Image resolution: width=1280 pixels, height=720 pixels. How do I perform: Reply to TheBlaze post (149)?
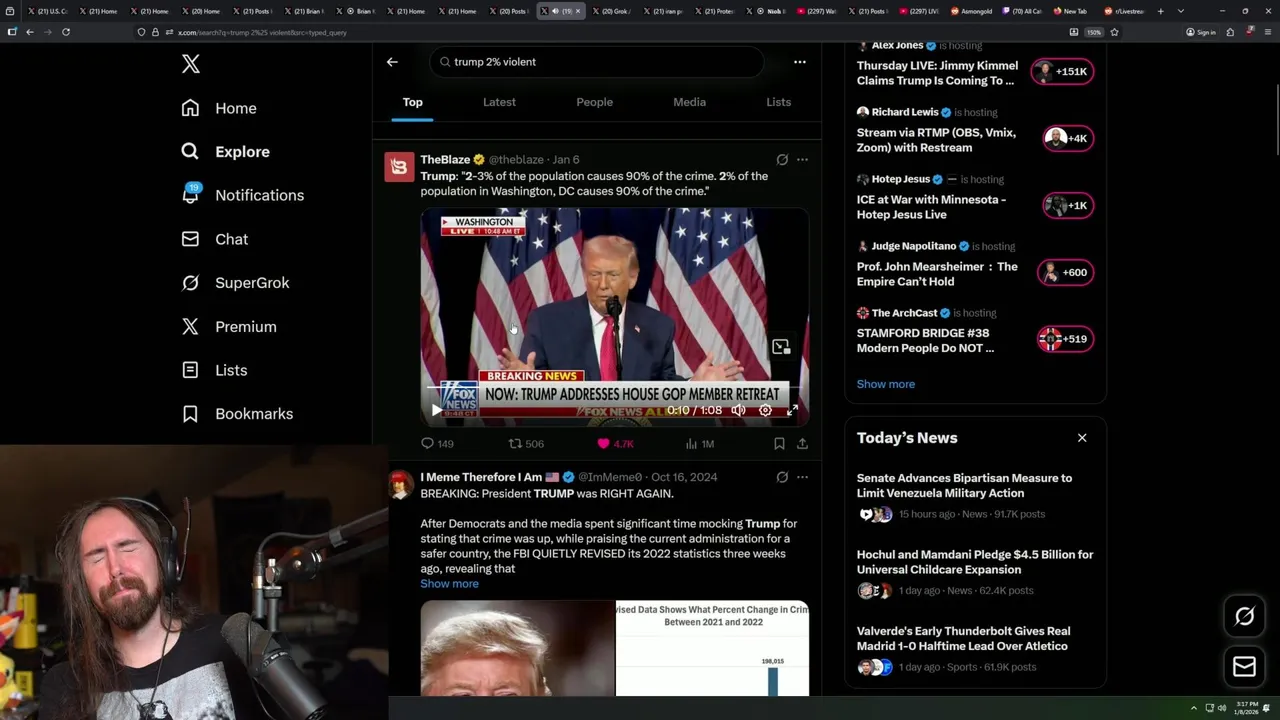pos(437,444)
